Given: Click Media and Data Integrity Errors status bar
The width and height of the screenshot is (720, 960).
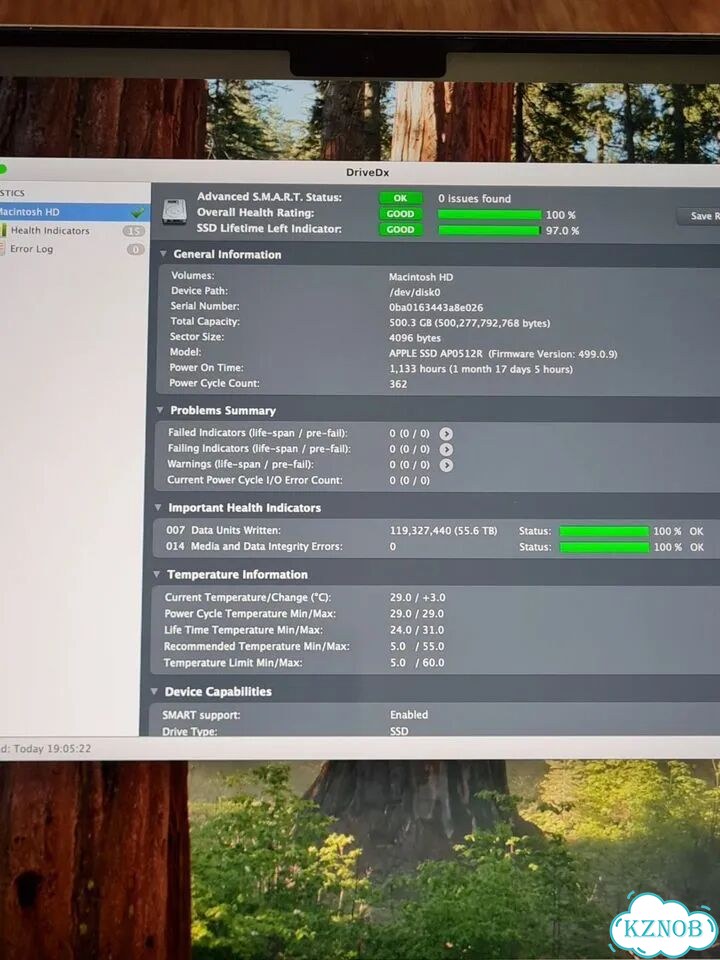Looking at the screenshot, I should tap(604, 547).
